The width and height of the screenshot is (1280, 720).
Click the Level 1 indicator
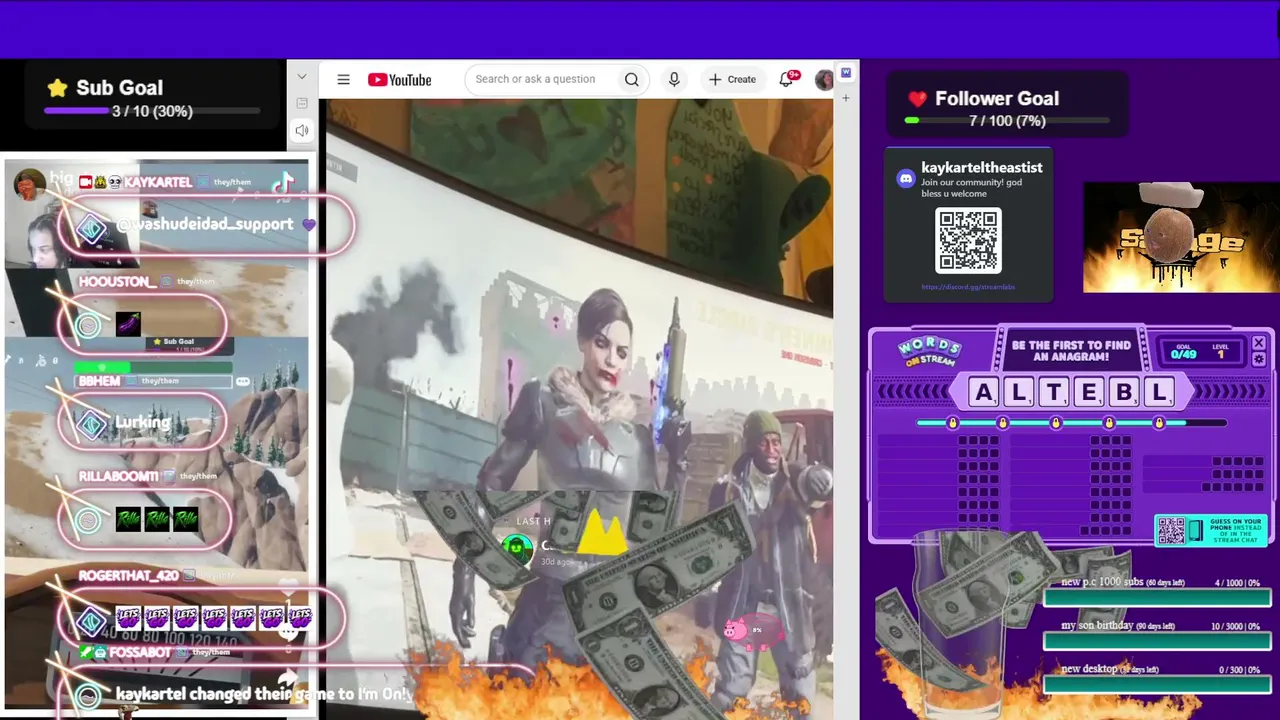point(1220,350)
